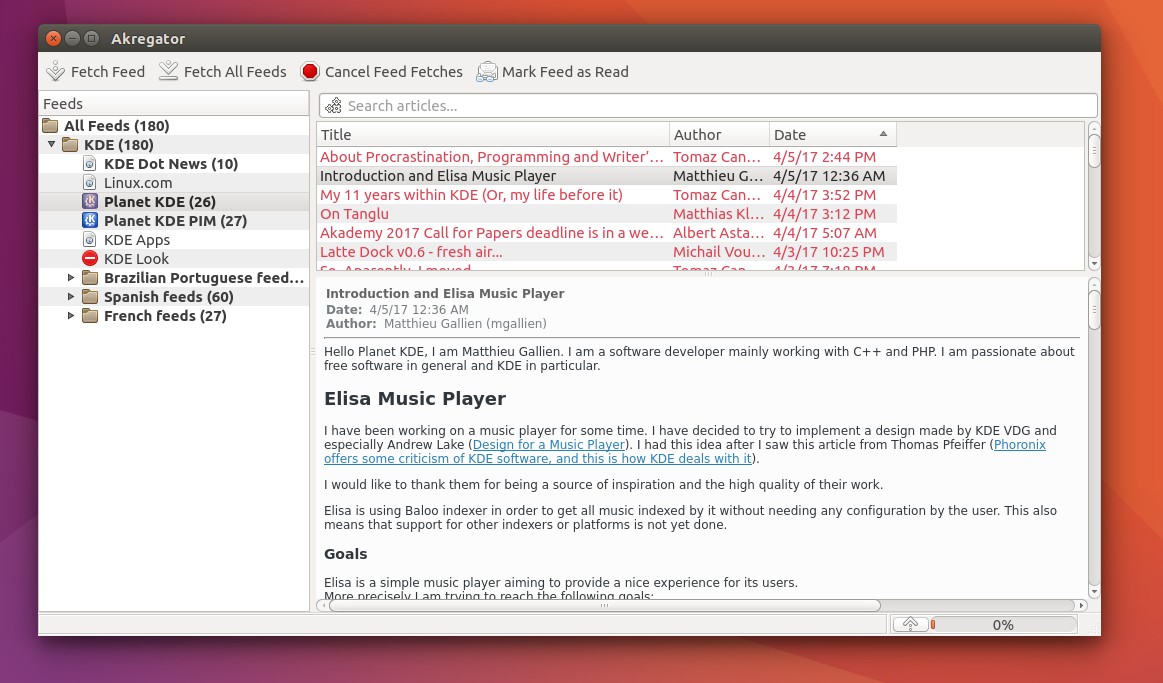The image size is (1163, 683).
Task: Select the KDE Dot News (10) feed
Action: coord(171,163)
